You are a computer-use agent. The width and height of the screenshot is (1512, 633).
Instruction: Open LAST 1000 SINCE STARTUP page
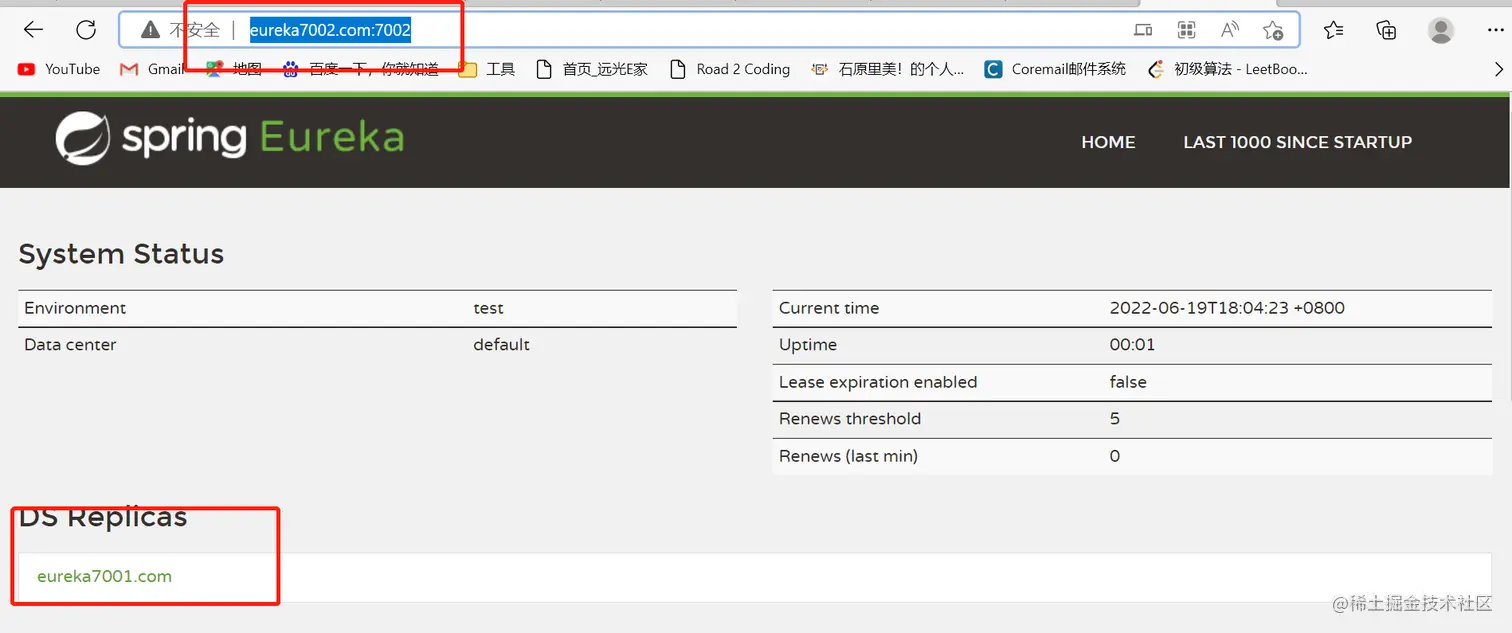[x=1297, y=142]
